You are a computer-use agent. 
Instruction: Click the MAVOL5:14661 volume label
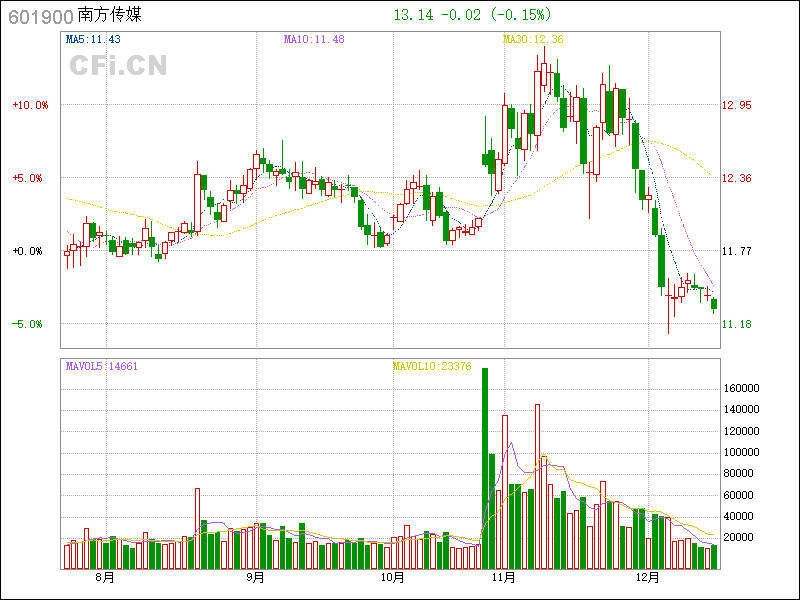pyautogui.click(x=101, y=366)
